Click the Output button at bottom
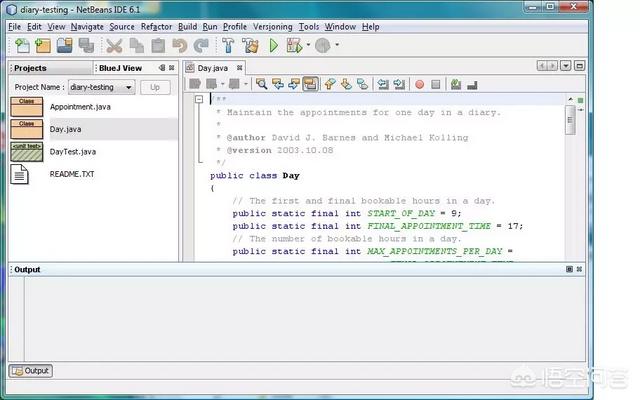640x400 pixels. pyautogui.click(x=31, y=371)
